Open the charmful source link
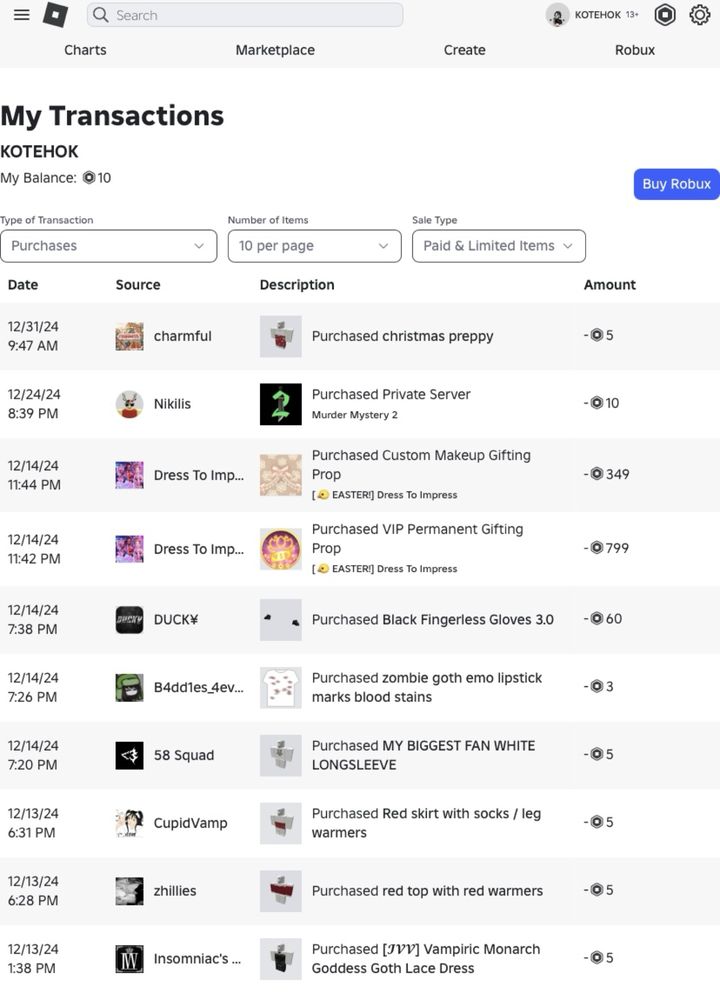The image size is (720, 1000). [x=182, y=336]
